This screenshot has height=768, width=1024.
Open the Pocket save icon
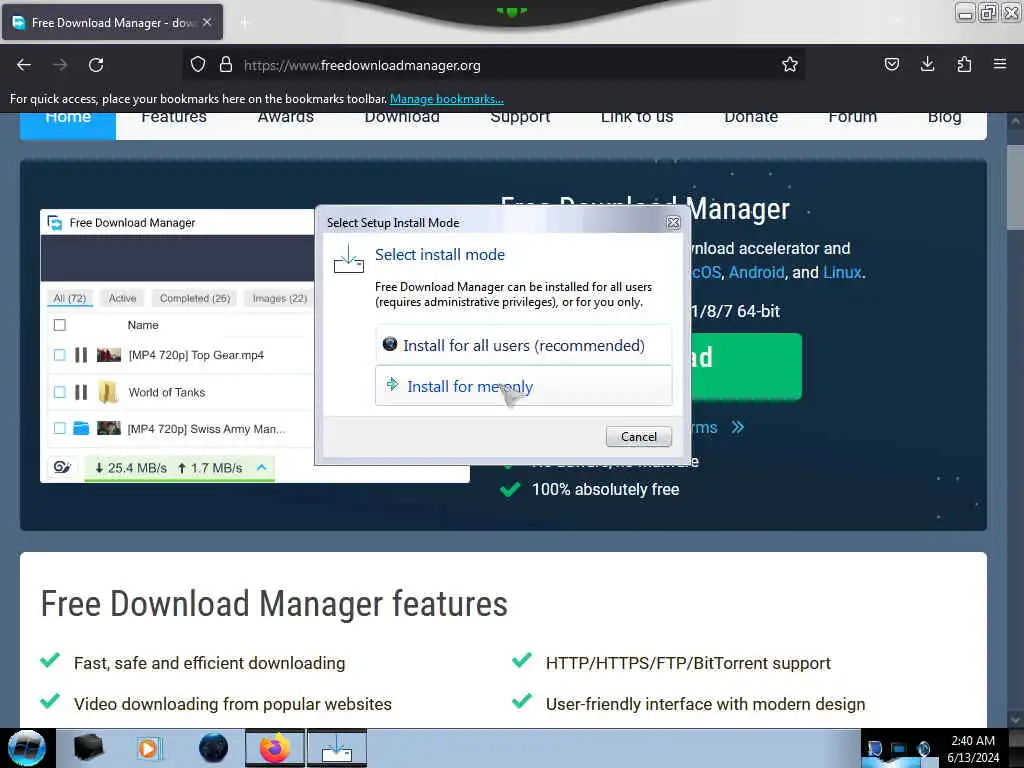pos(891,65)
